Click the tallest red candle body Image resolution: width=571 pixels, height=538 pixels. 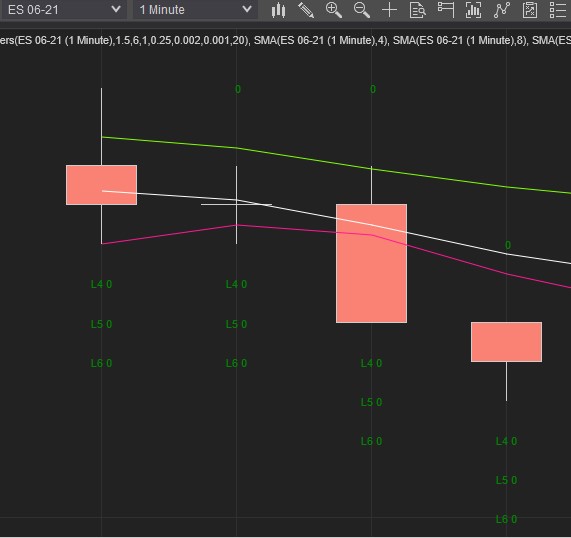click(x=371, y=263)
